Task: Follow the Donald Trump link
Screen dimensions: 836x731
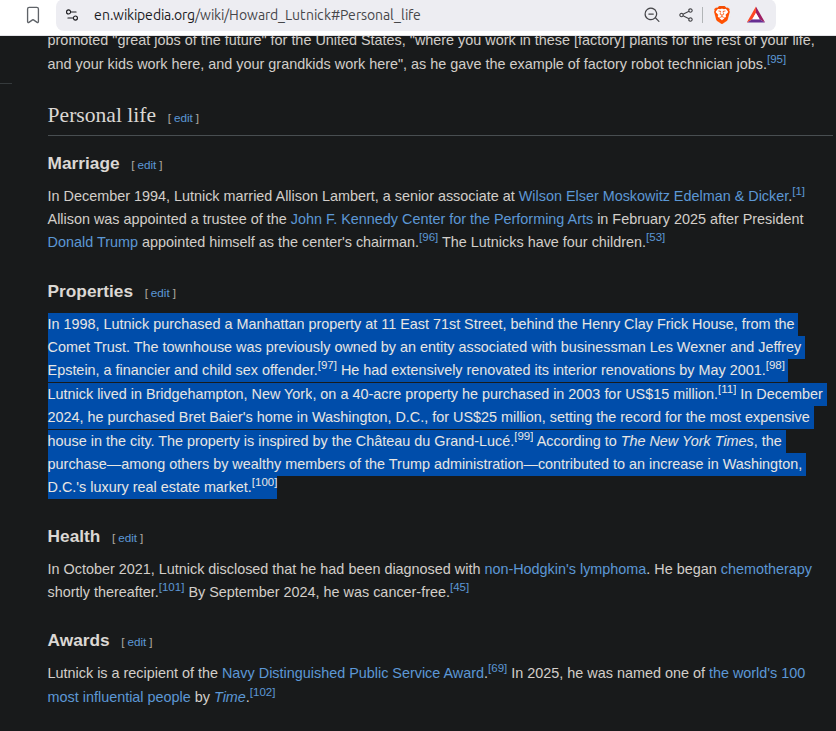Action: [93, 242]
